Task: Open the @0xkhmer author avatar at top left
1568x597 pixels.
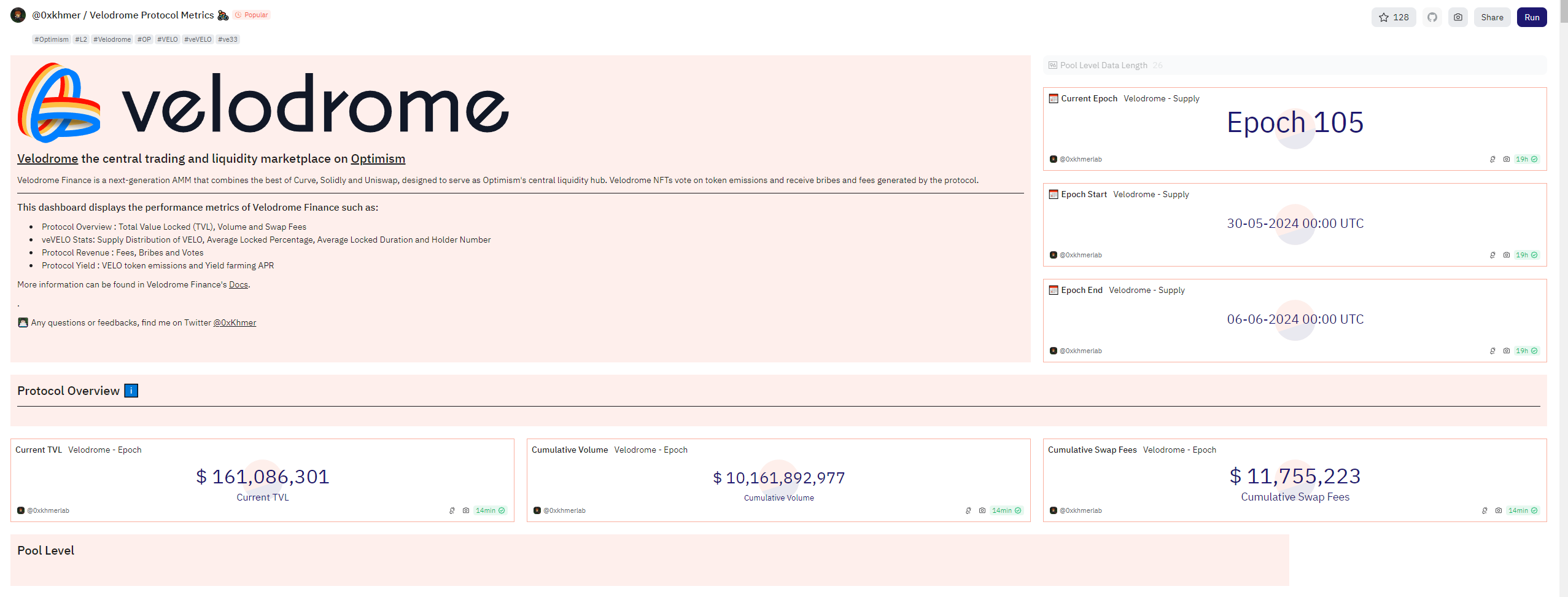Action: [x=18, y=15]
